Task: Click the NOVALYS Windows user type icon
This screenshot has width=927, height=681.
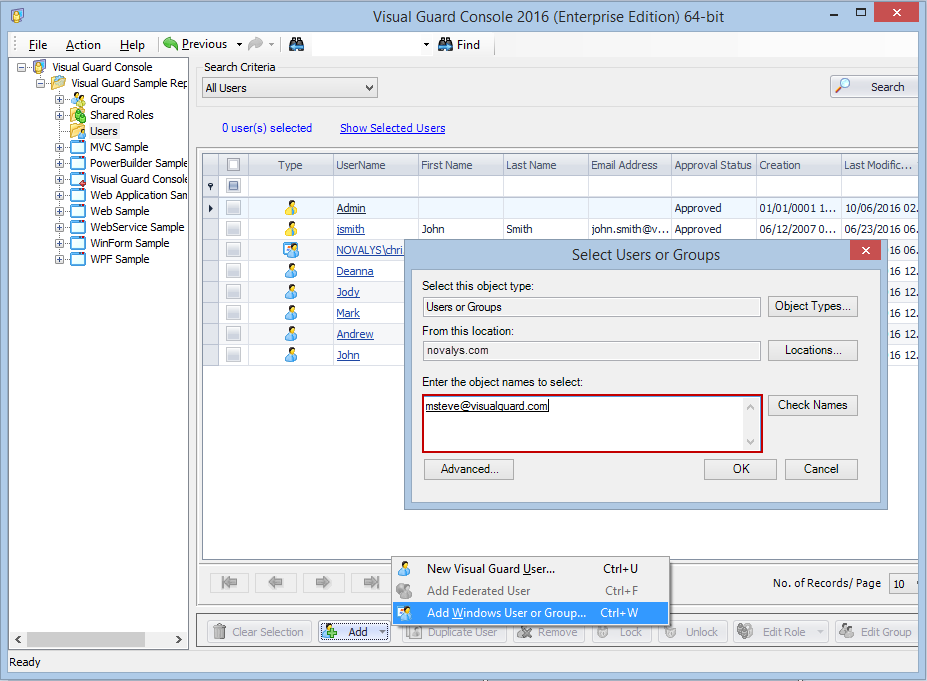Action: coord(291,250)
